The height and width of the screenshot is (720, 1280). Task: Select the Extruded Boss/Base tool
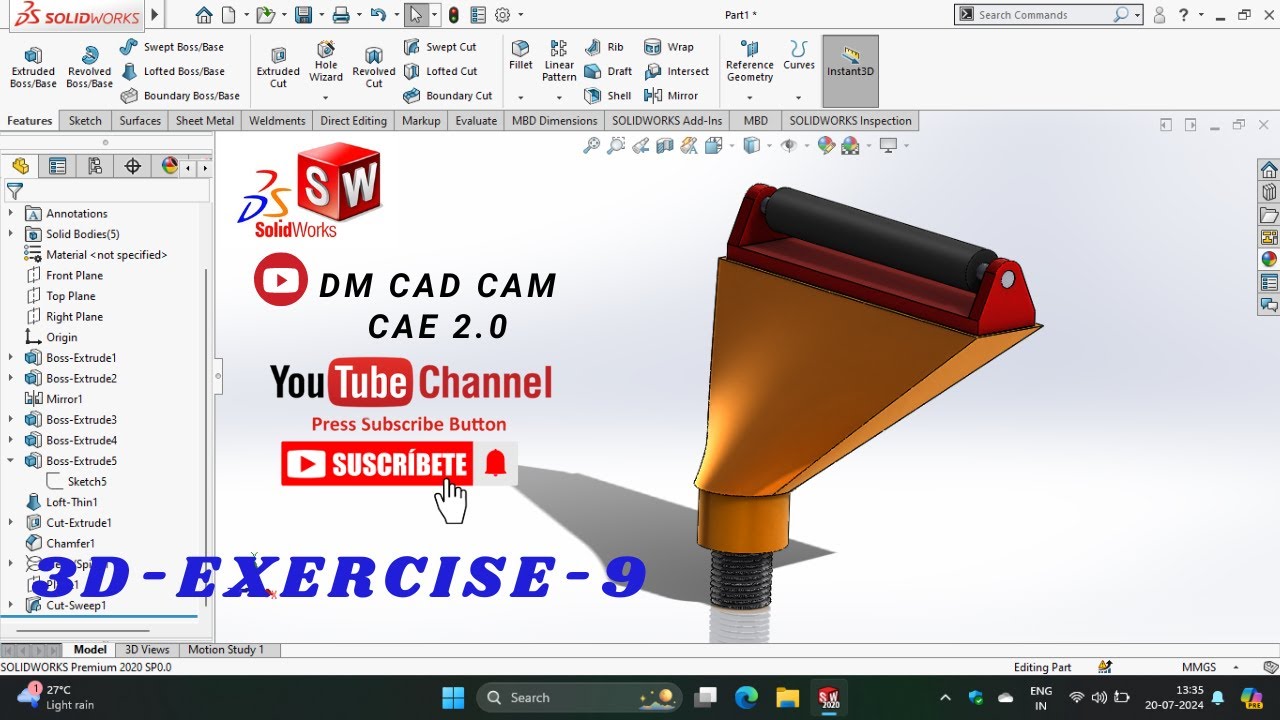pos(33,67)
